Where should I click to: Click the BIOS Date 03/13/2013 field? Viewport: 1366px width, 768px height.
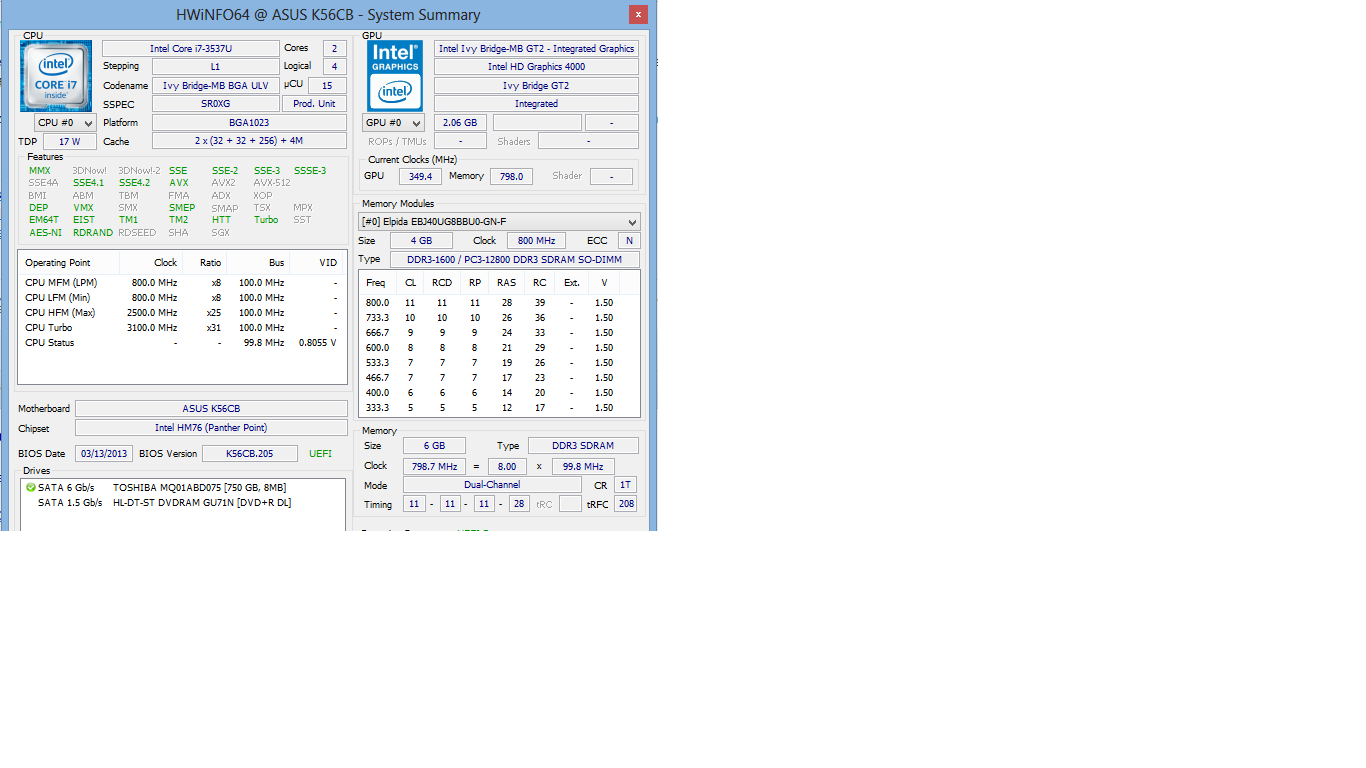coord(103,453)
